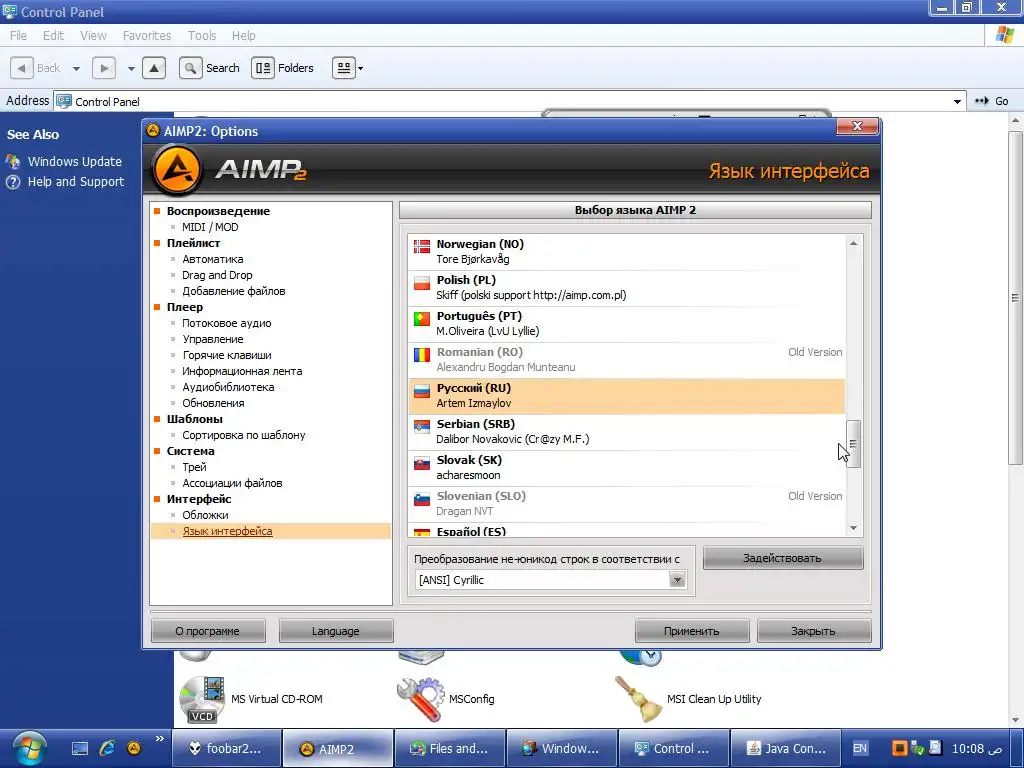Open the File menu
1024x768 pixels.
pyautogui.click(x=18, y=36)
